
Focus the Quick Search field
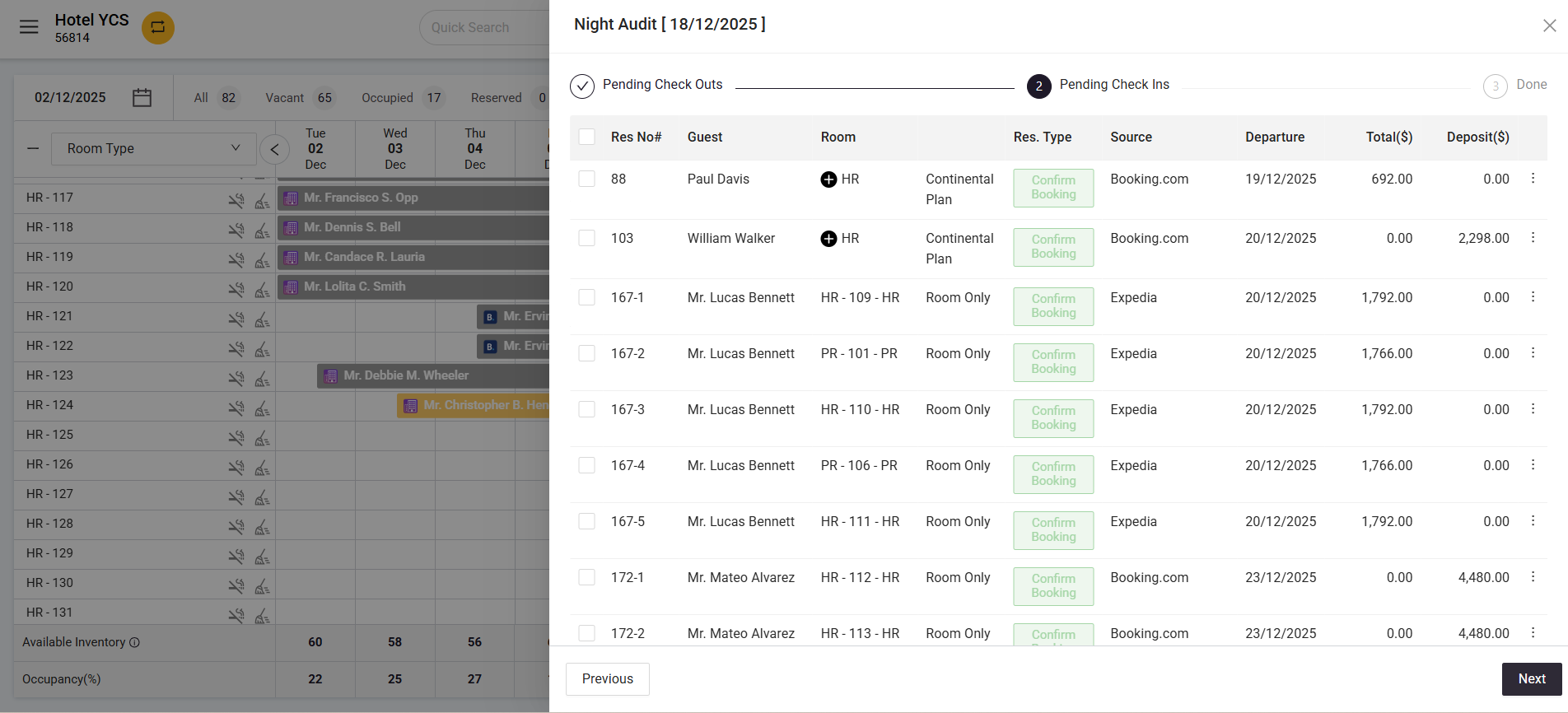click(x=484, y=27)
